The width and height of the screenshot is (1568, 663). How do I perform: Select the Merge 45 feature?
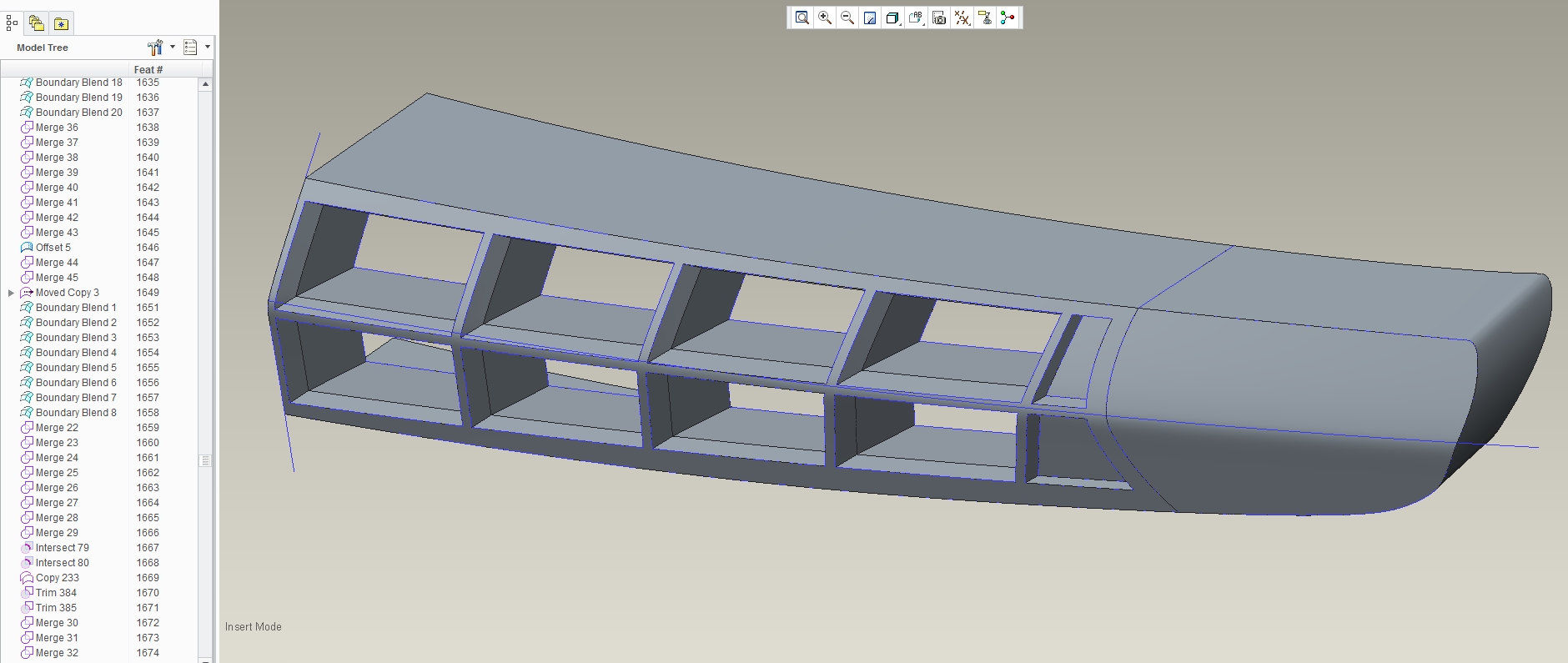(57, 278)
